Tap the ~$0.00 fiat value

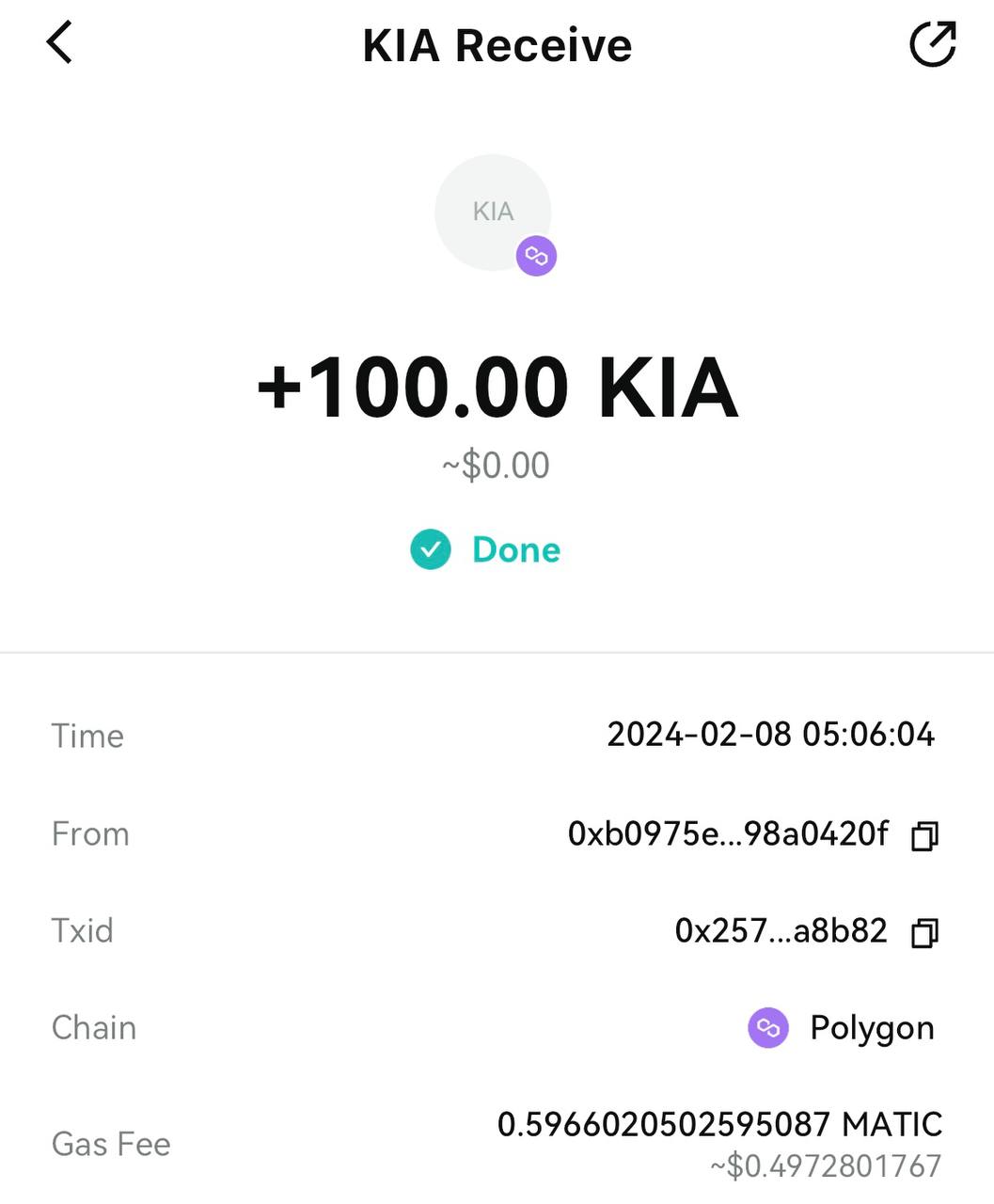point(497,466)
